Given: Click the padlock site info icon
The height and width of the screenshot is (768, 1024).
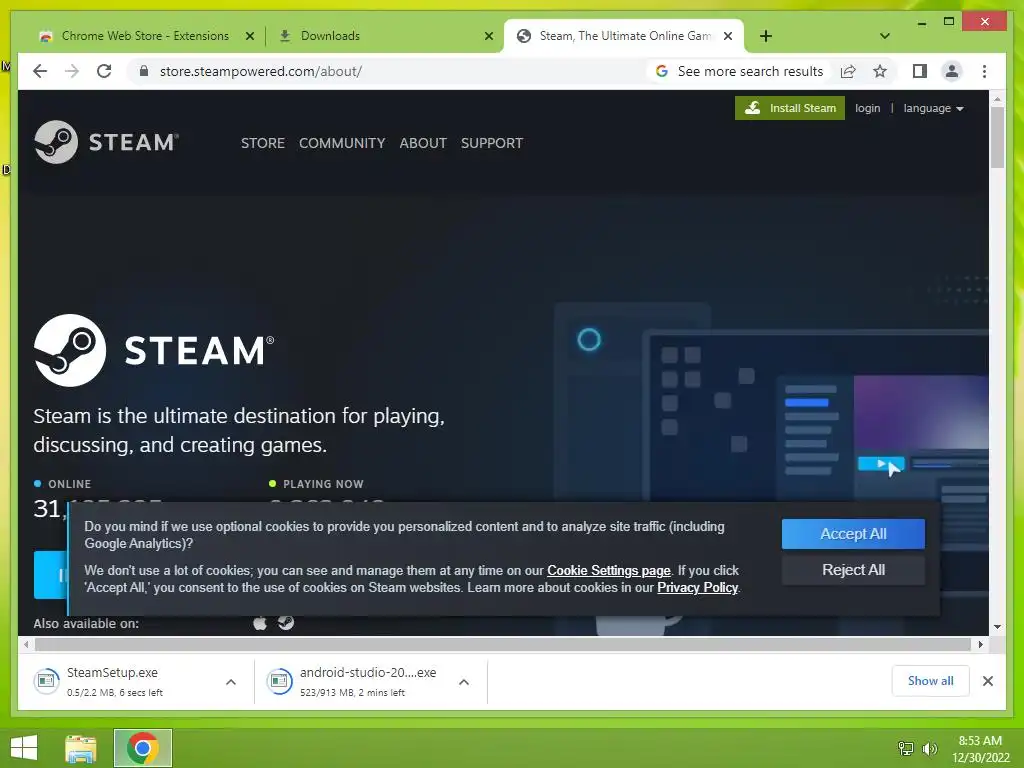Looking at the screenshot, I should click(144, 71).
